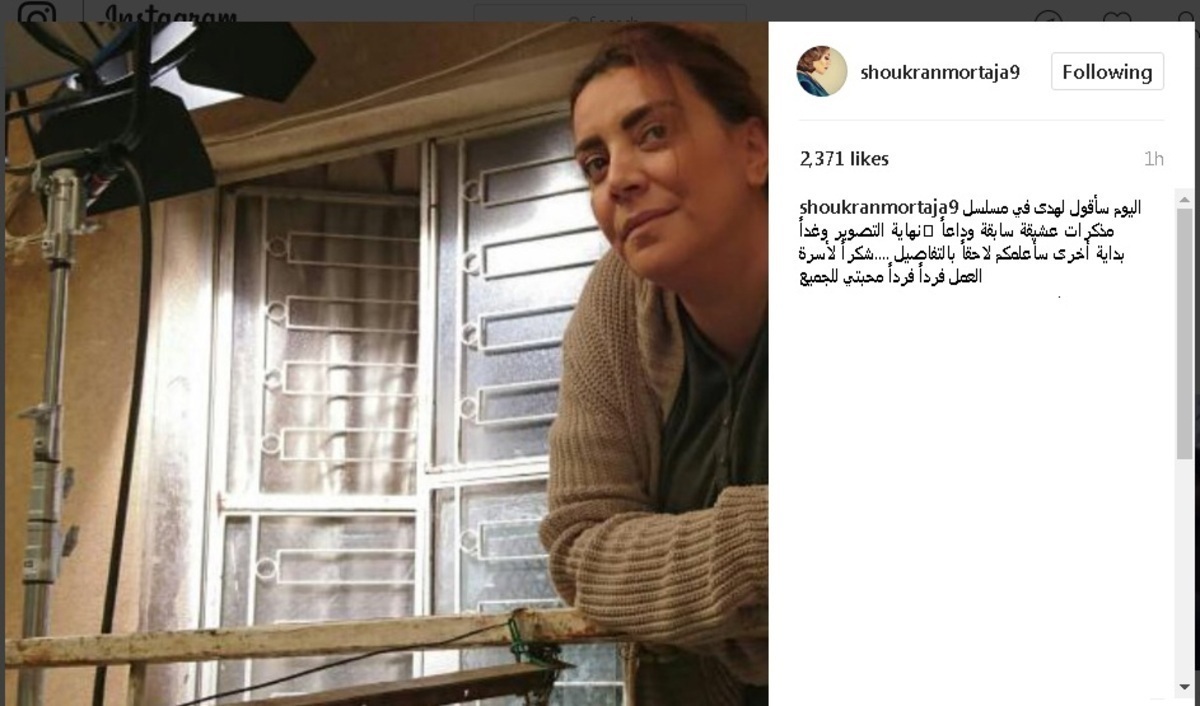View the 2,371 likes list

pyautogui.click(x=844, y=159)
